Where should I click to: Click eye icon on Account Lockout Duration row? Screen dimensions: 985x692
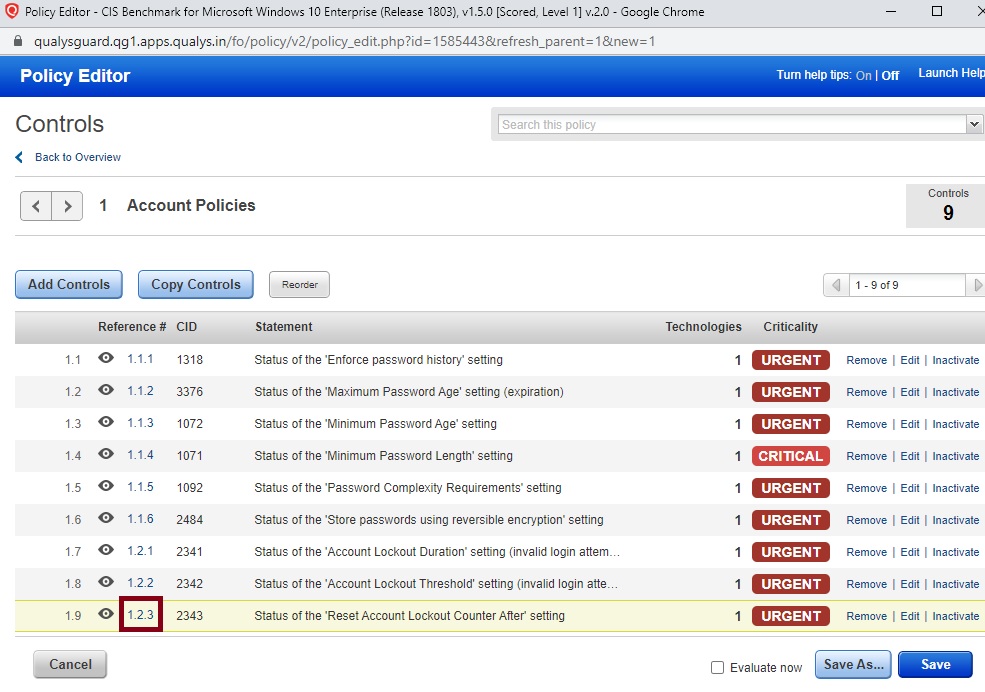(106, 550)
